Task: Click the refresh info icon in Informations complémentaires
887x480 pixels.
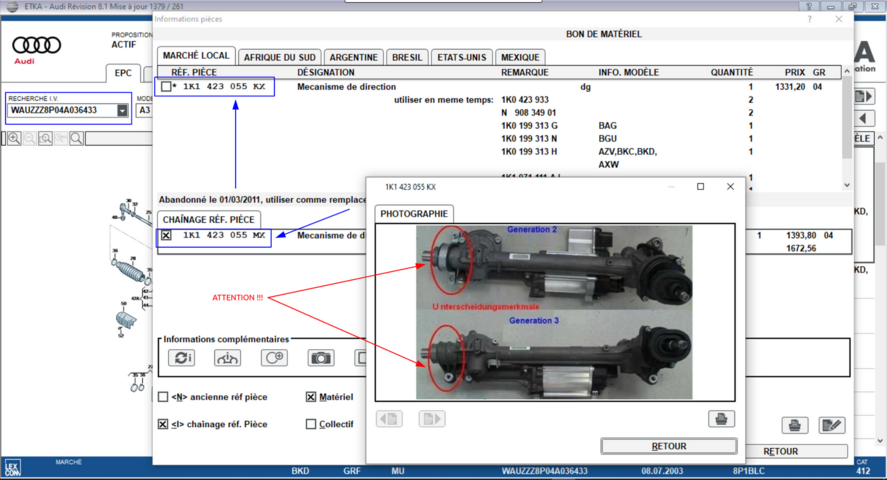Action: click(x=180, y=358)
